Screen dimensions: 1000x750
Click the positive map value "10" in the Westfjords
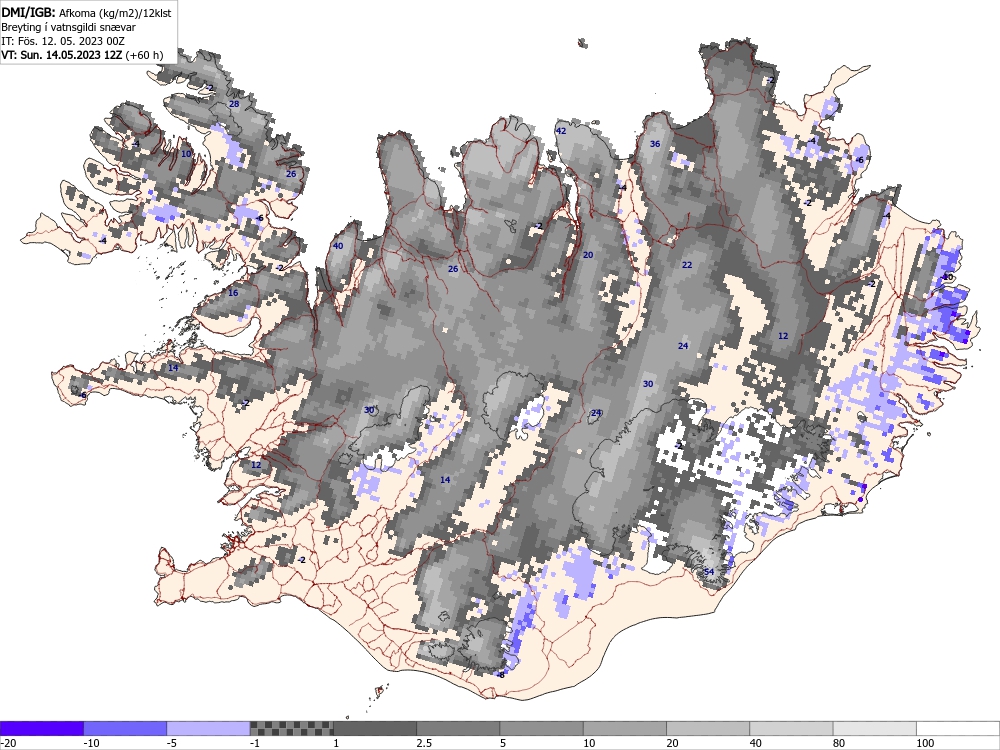coord(186,154)
